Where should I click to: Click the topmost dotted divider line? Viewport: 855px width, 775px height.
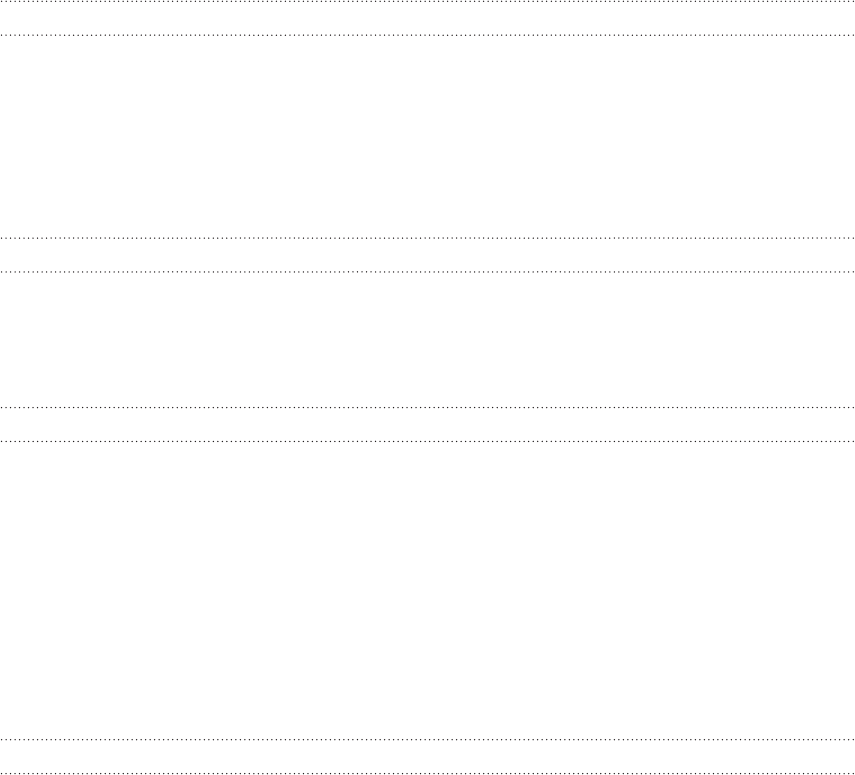(x=428, y=2)
